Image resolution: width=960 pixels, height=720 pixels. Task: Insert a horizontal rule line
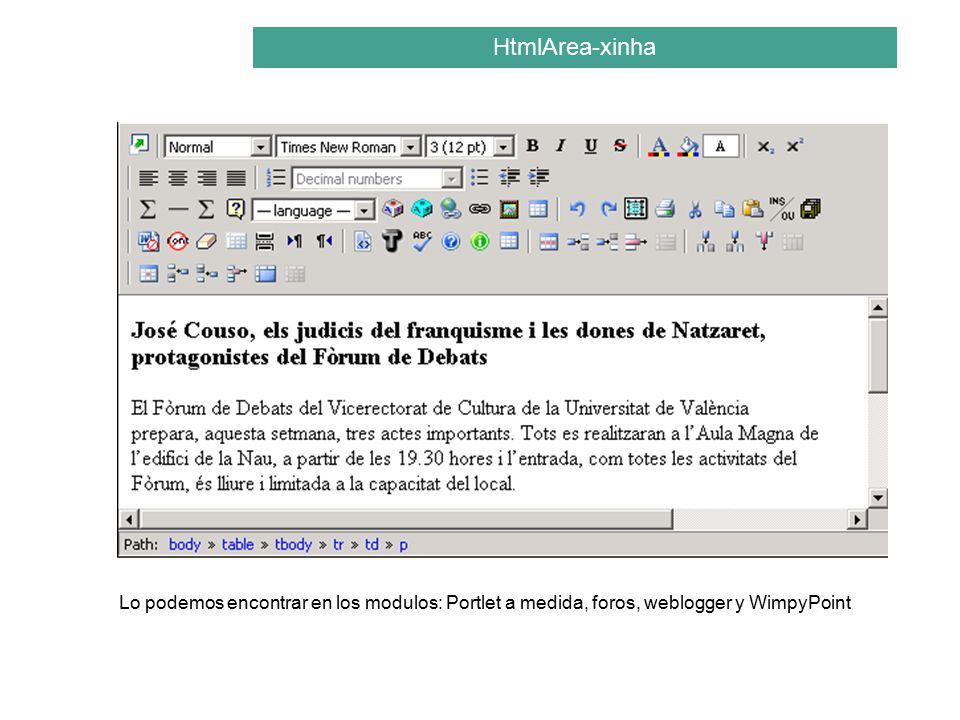[x=178, y=209]
